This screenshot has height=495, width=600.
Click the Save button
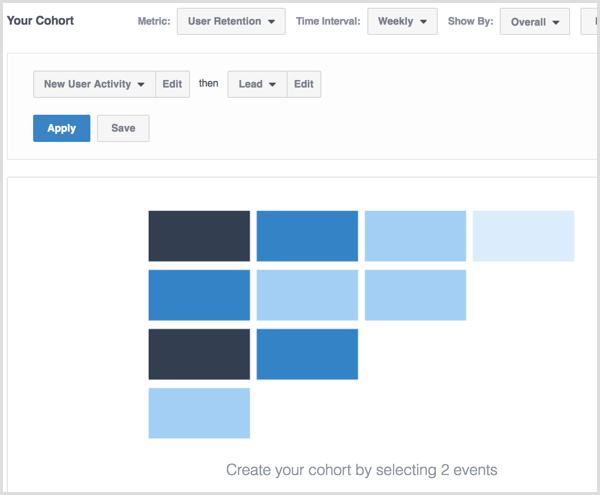pos(123,128)
